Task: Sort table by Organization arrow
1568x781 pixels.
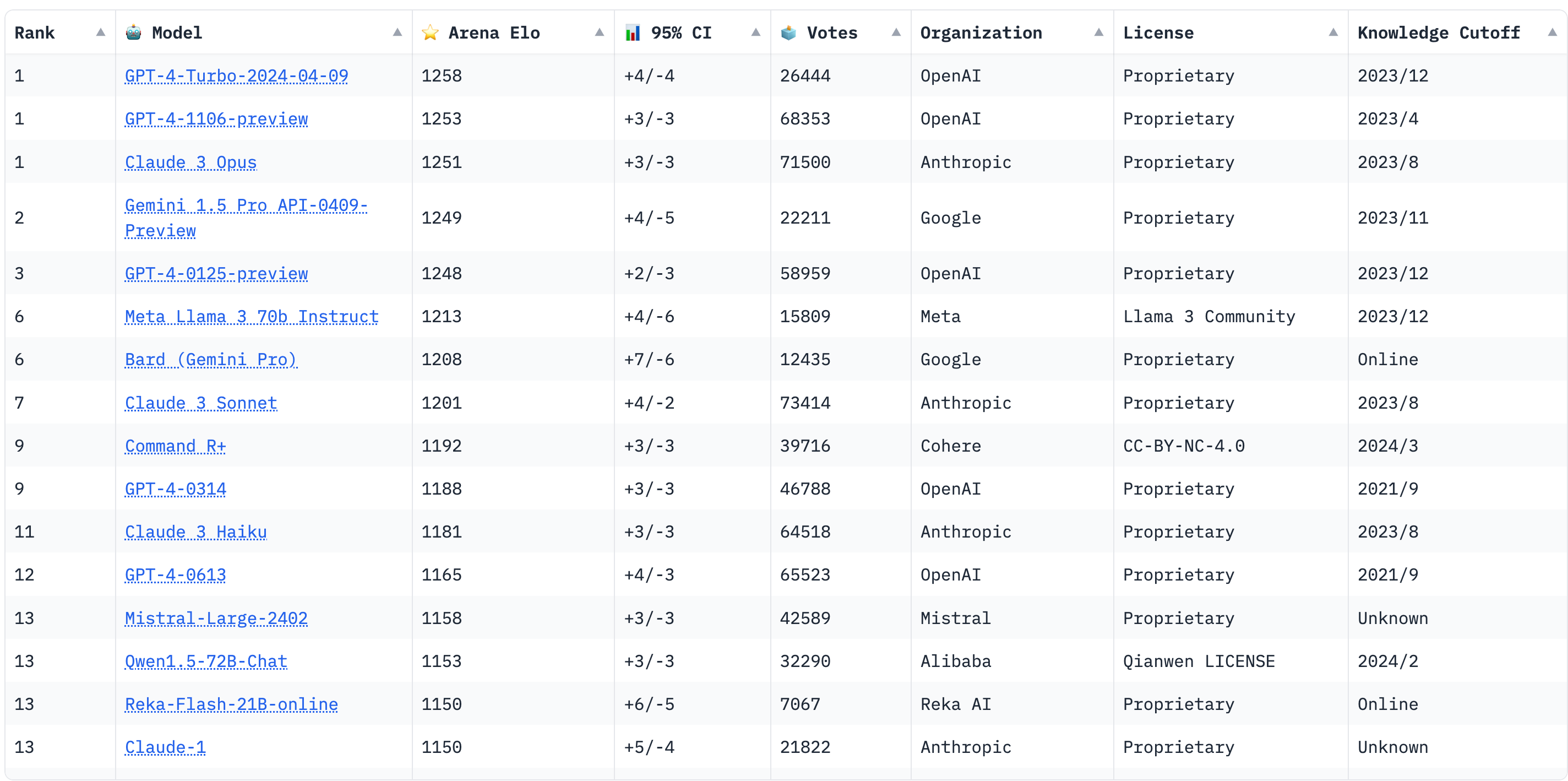Action: (x=1098, y=32)
